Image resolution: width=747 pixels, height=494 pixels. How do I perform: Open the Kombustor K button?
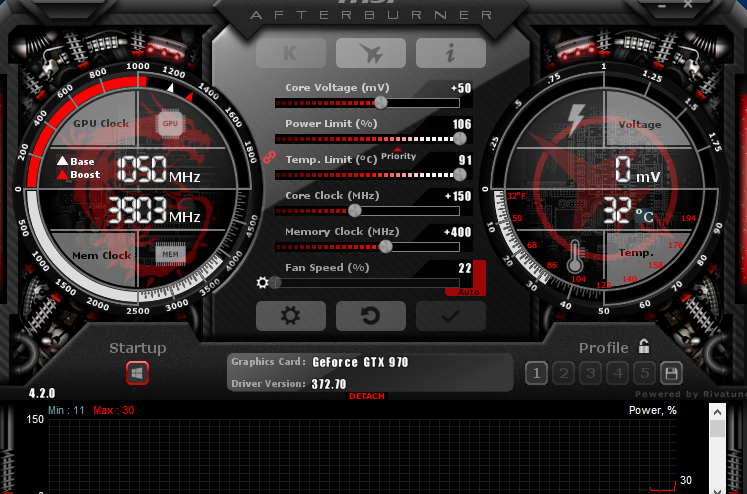pos(291,53)
